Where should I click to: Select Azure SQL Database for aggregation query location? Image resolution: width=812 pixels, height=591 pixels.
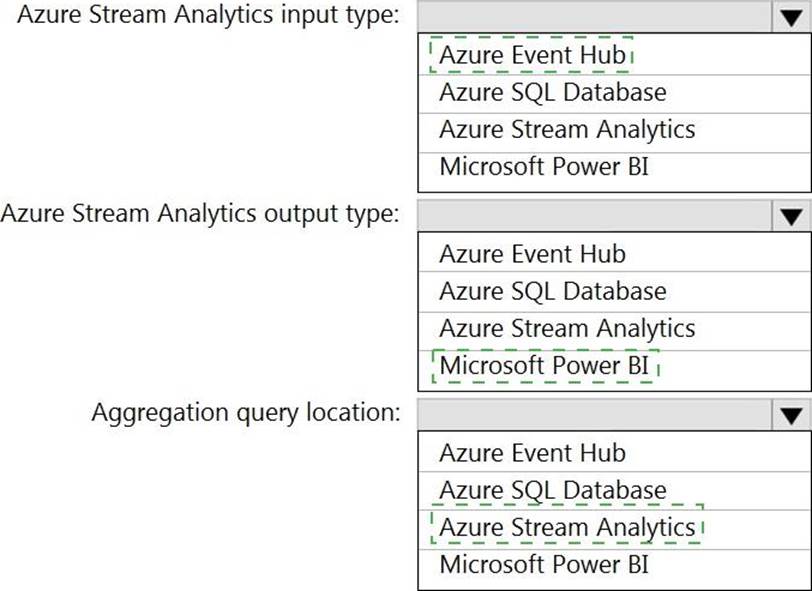(552, 490)
